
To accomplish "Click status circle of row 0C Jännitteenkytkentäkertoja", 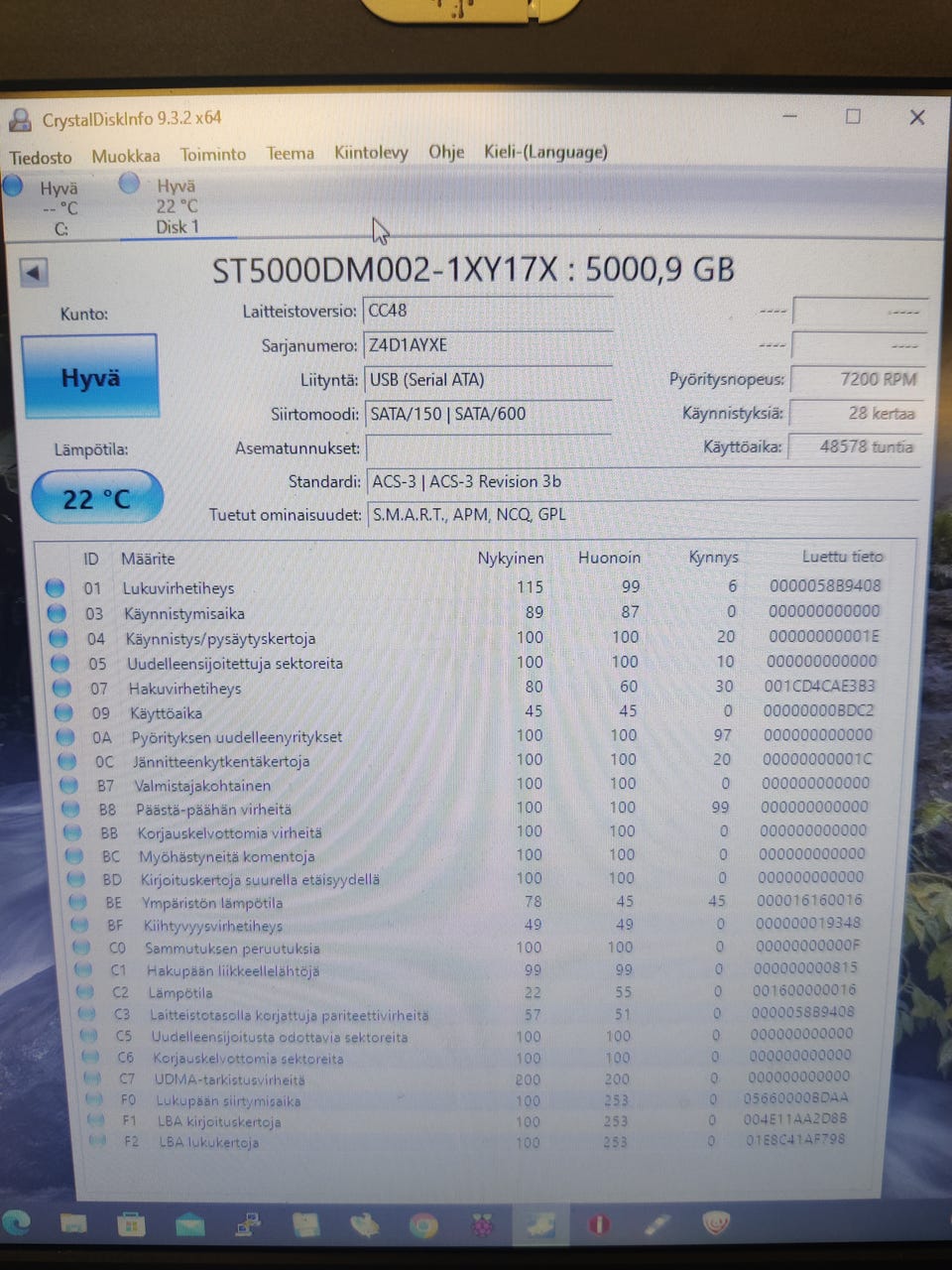I will (x=68, y=762).
